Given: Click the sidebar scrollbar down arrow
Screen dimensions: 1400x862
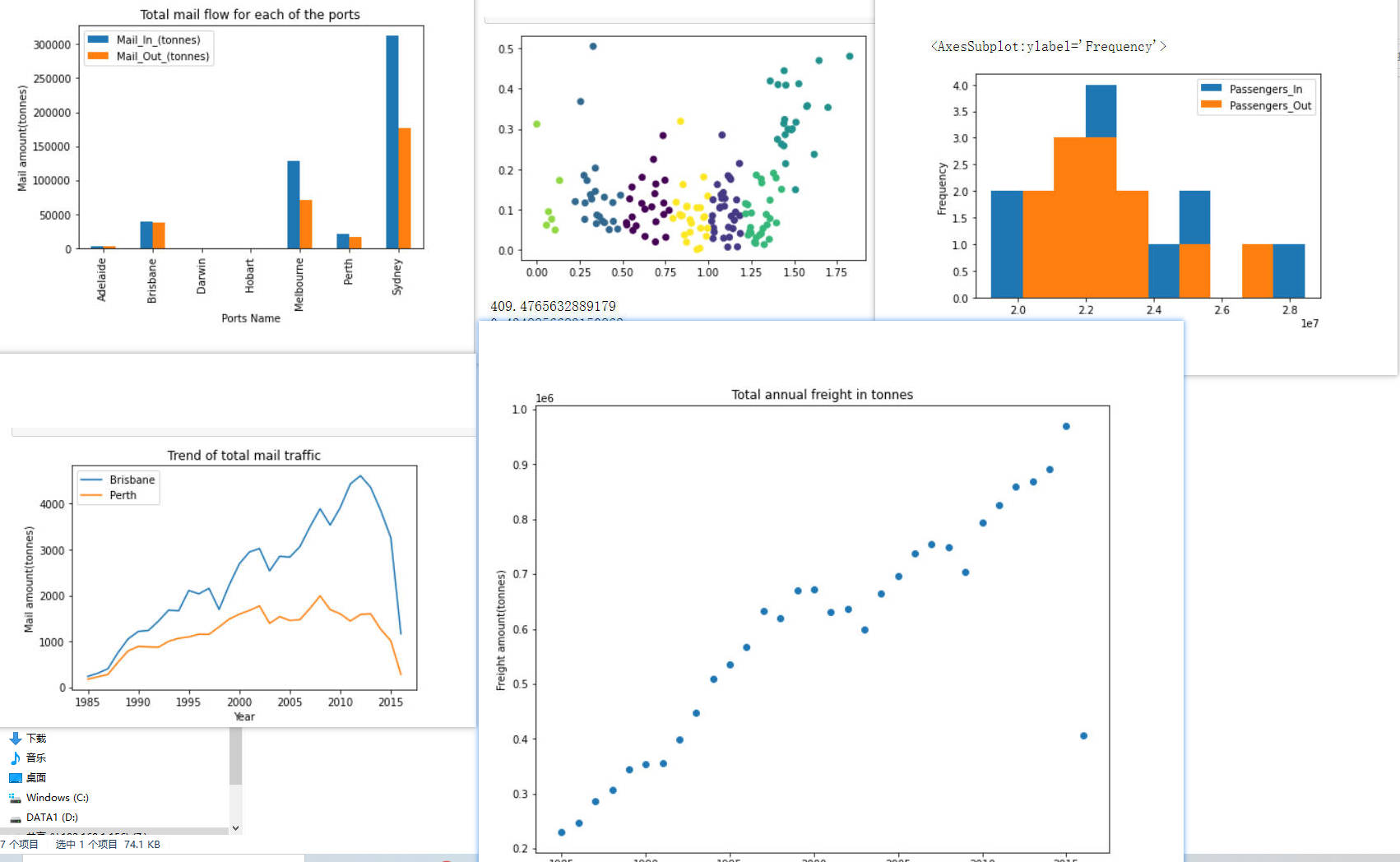Looking at the screenshot, I should coord(235,828).
